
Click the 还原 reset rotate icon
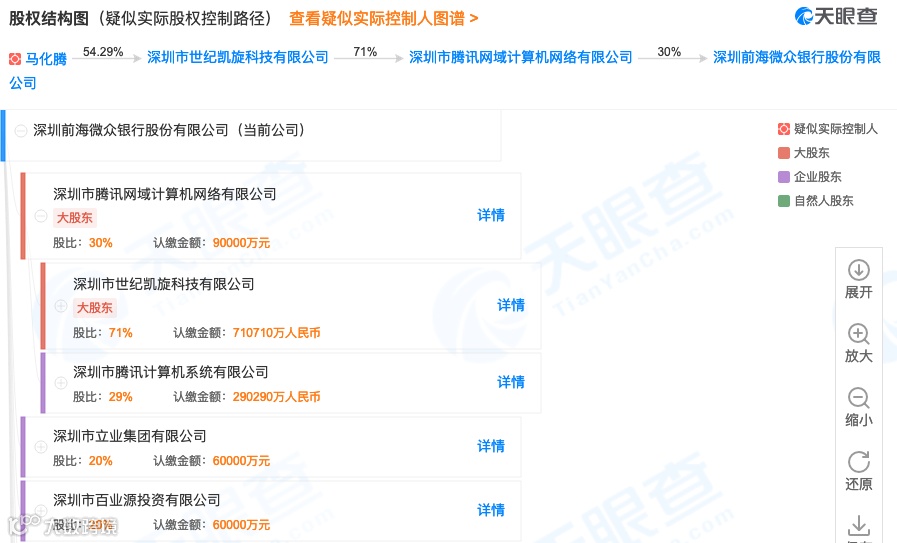(859, 462)
